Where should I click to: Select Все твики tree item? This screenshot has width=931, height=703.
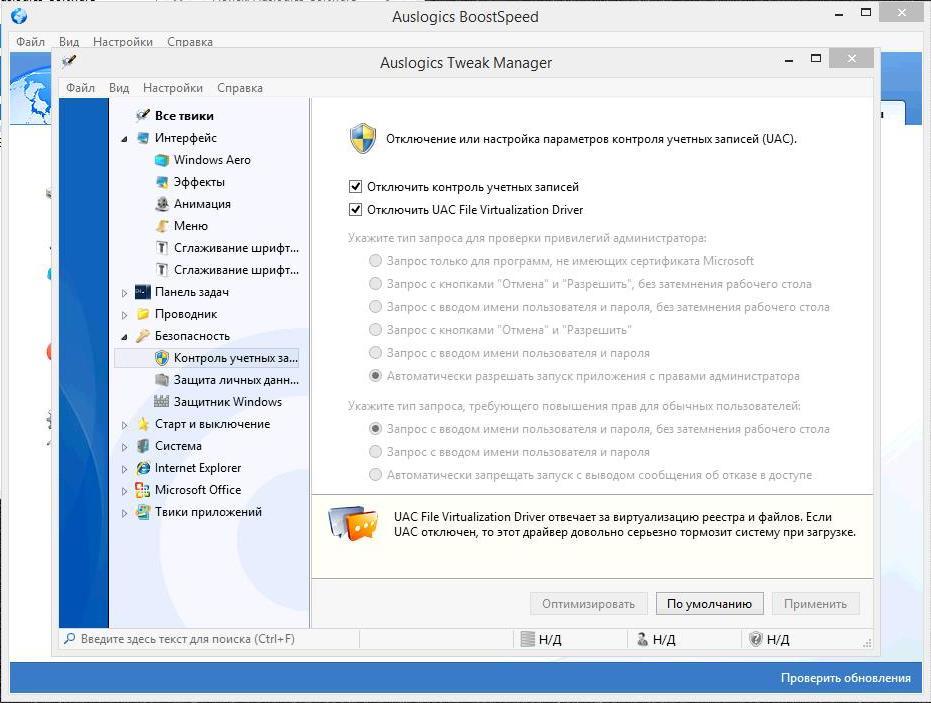(x=175, y=115)
